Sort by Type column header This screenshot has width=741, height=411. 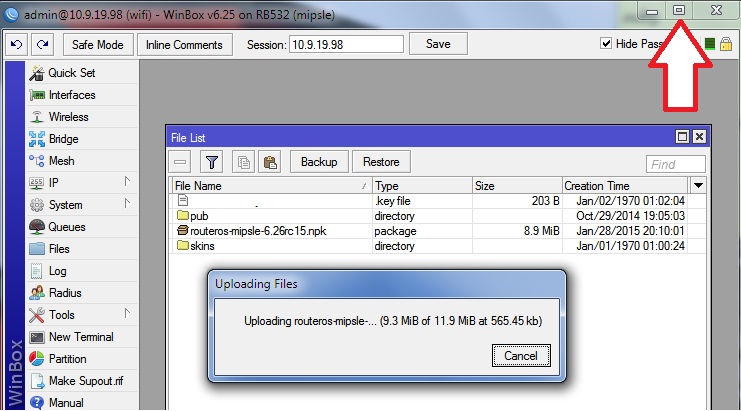(422, 186)
